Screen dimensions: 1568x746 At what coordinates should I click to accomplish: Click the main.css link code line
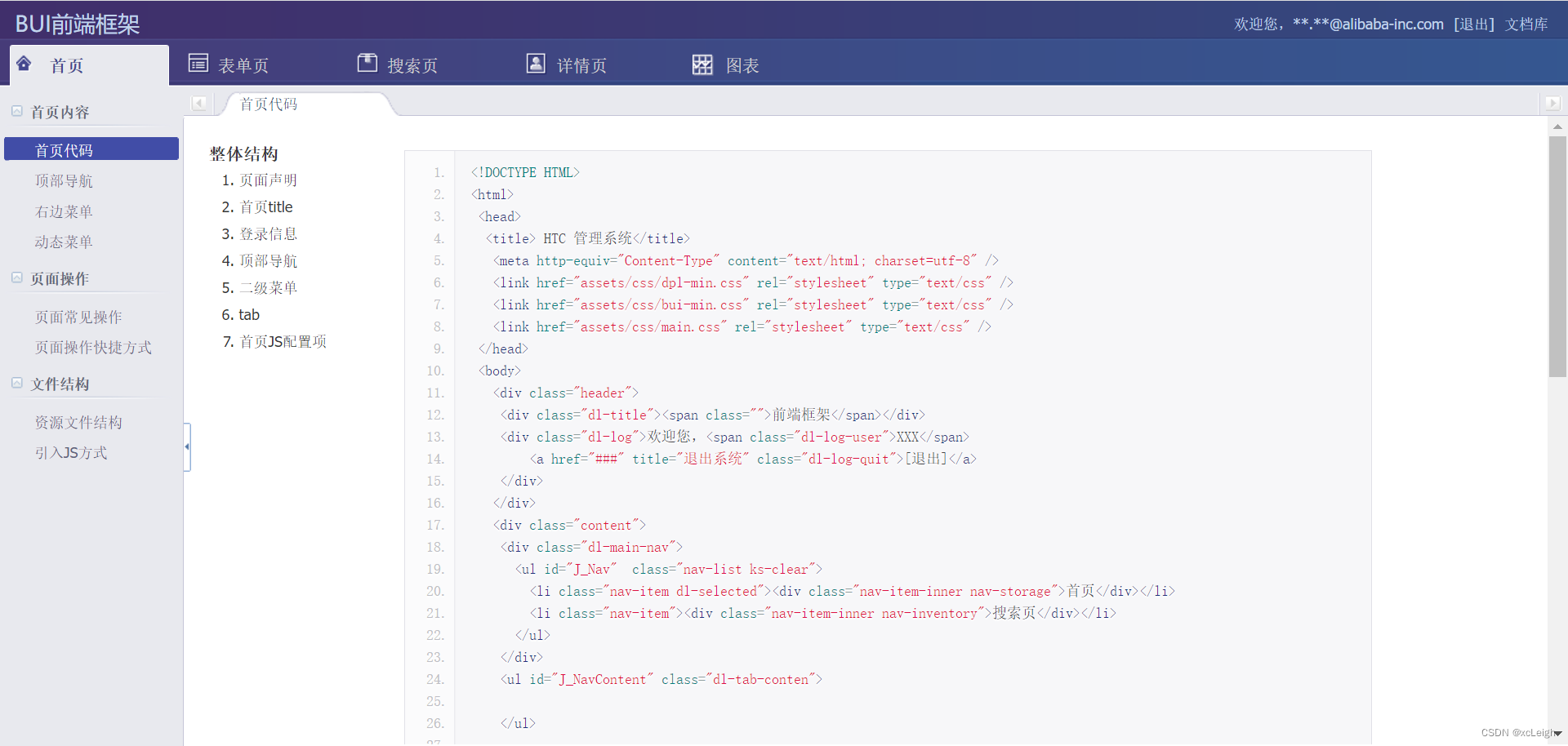coord(742,326)
